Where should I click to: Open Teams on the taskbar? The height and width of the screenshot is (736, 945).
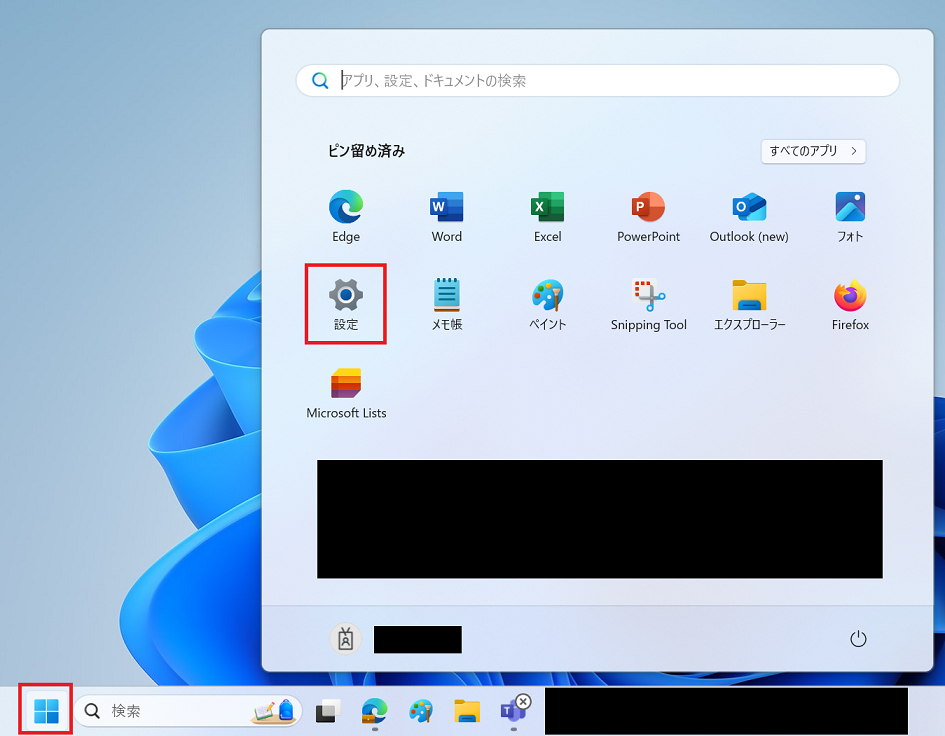pos(513,711)
